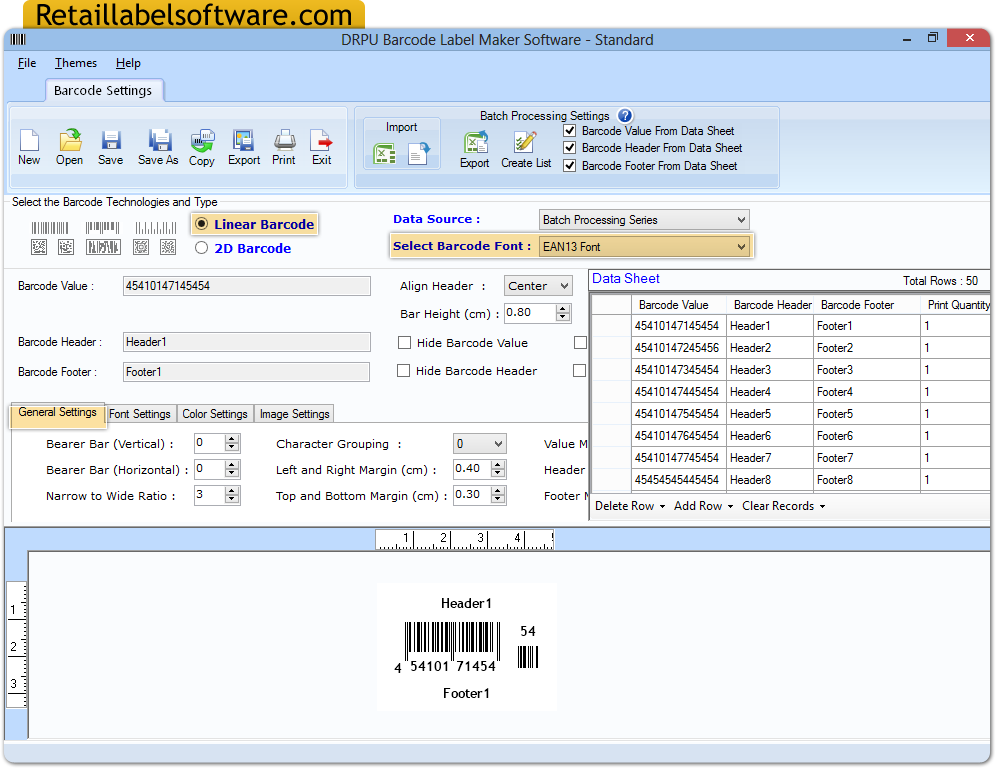The width and height of the screenshot is (996, 768).
Task: Select second 2D barcode sample icon
Action: 66,247
